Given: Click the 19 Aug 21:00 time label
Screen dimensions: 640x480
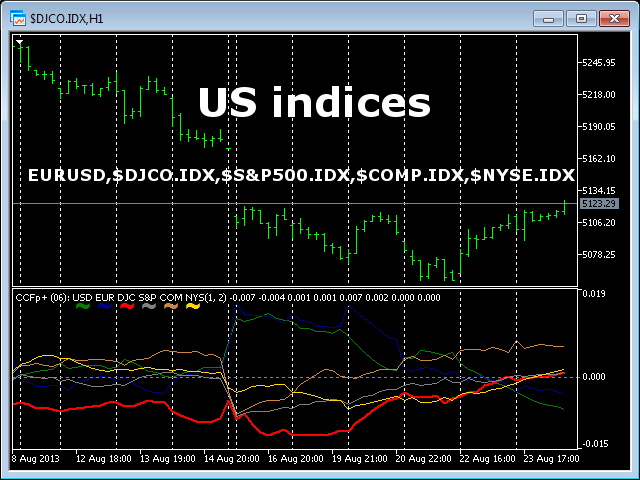Looking at the screenshot, I should pos(360,459).
